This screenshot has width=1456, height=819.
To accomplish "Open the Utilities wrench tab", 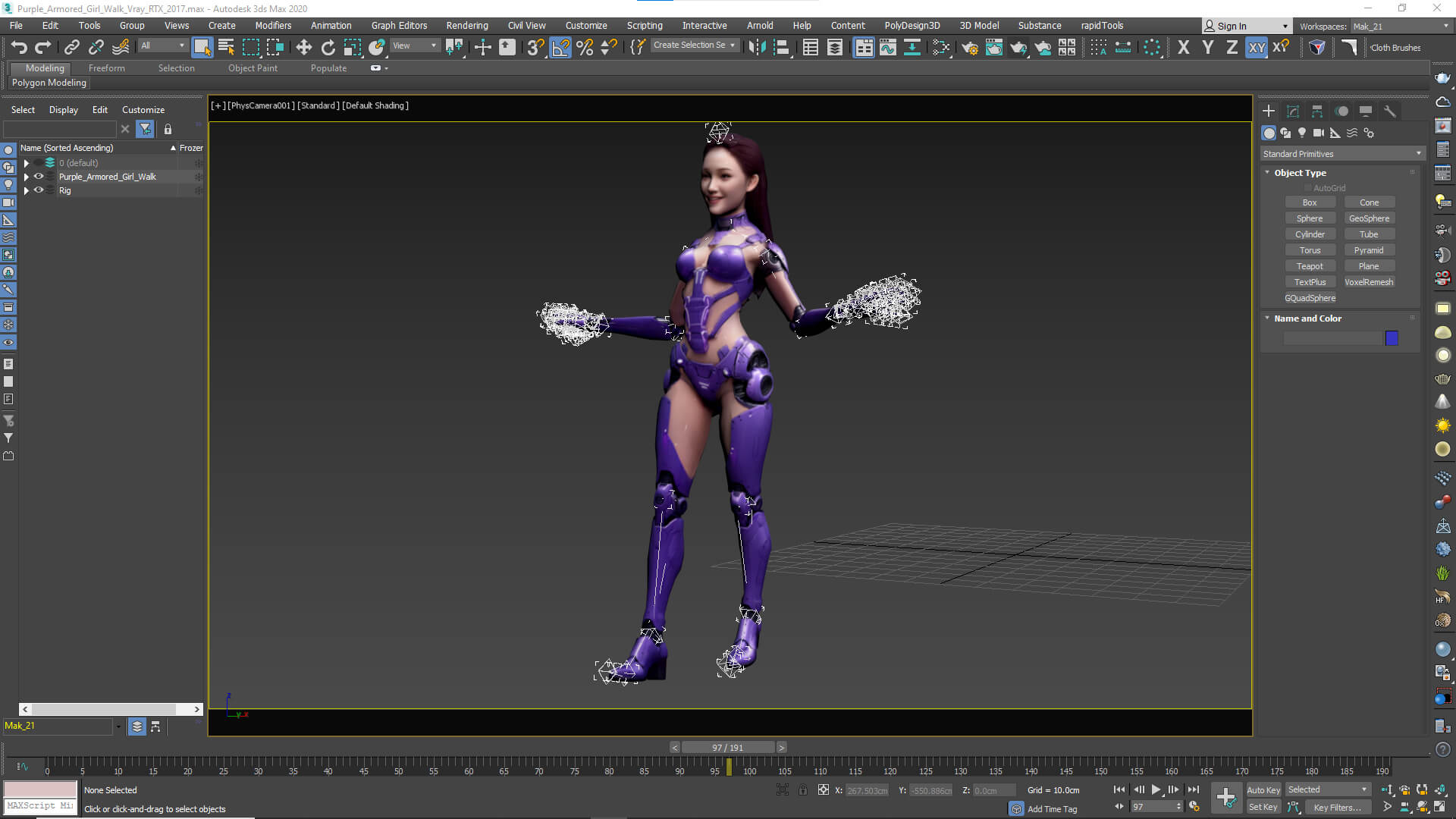I will (1390, 111).
